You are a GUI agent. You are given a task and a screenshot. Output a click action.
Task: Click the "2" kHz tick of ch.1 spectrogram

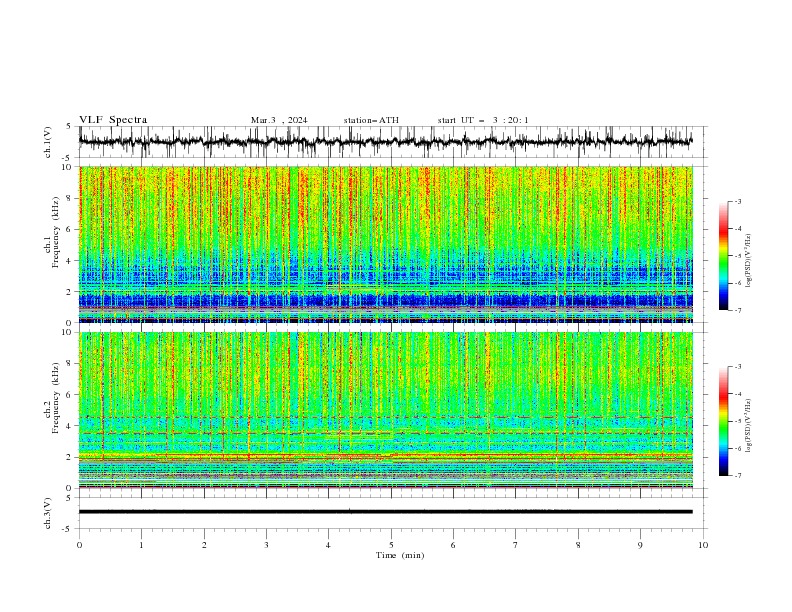pyautogui.click(x=70, y=292)
